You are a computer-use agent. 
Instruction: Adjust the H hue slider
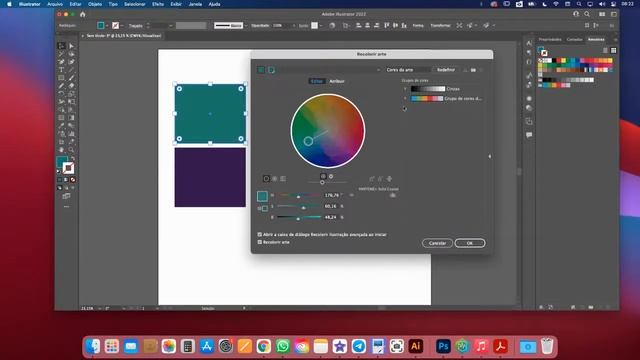coord(299,196)
